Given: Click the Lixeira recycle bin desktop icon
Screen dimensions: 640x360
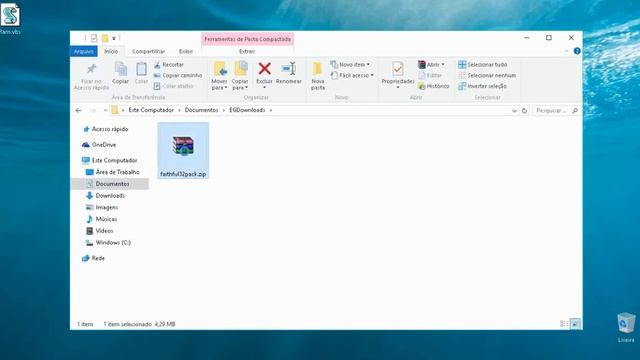Looking at the screenshot, I should (626, 327).
